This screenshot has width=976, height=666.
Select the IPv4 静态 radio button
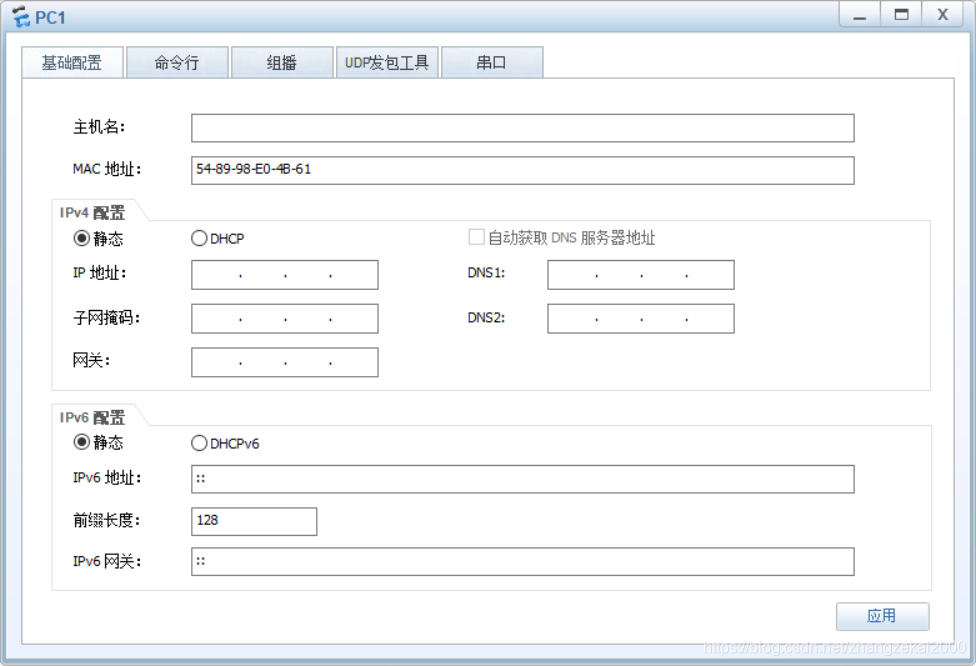pyautogui.click(x=82, y=238)
